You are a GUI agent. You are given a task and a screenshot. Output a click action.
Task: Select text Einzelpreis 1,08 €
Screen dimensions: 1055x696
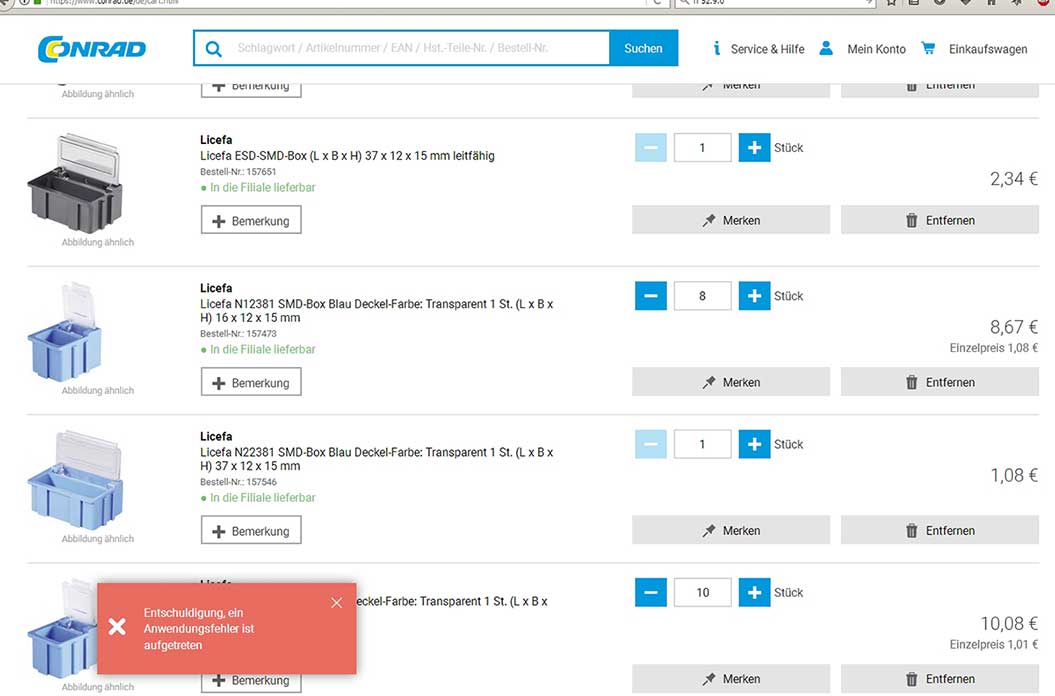994,348
